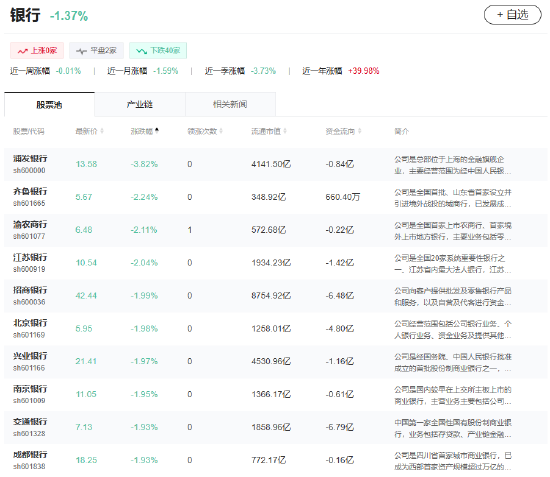
Task: Filter by 平盘2家 flat stocks
Action: (96, 51)
